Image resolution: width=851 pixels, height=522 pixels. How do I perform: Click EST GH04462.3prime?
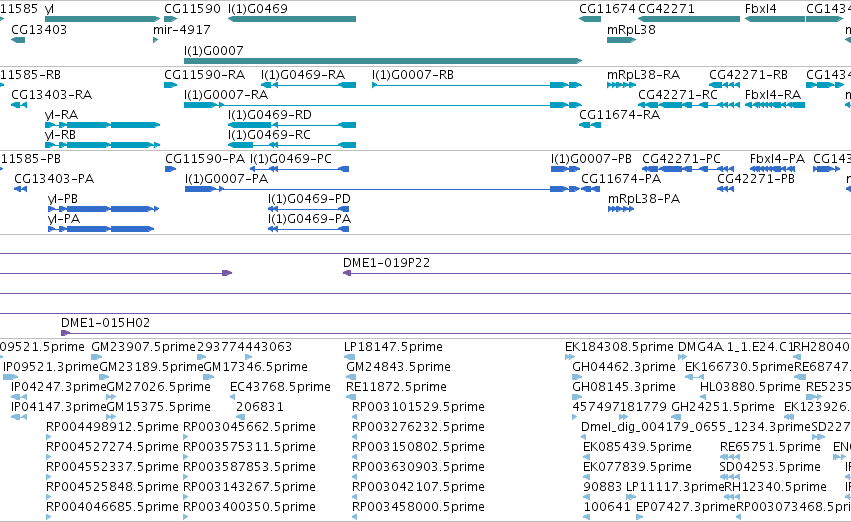(x=624, y=367)
